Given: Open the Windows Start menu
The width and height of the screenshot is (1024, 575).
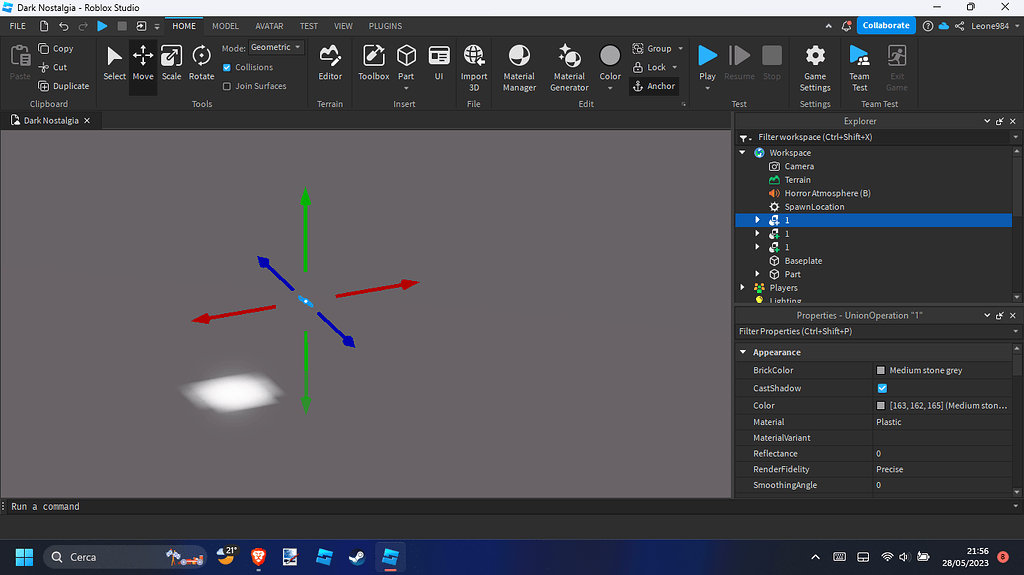Looking at the screenshot, I should tap(24, 557).
